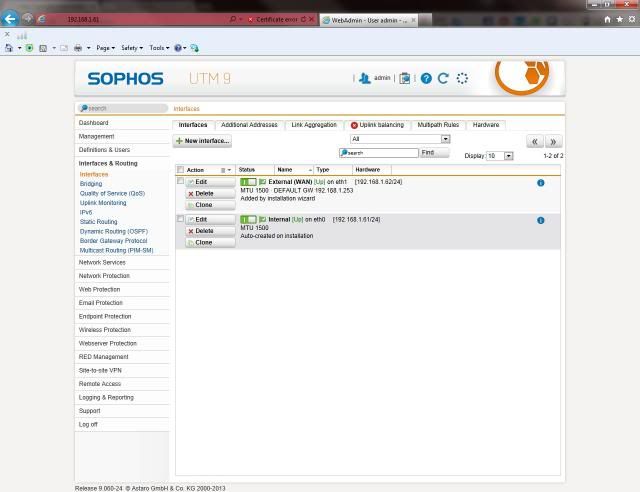This screenshot has height=492, width=640.
Task: Expand the print options arrow
Action: point(88,48)
